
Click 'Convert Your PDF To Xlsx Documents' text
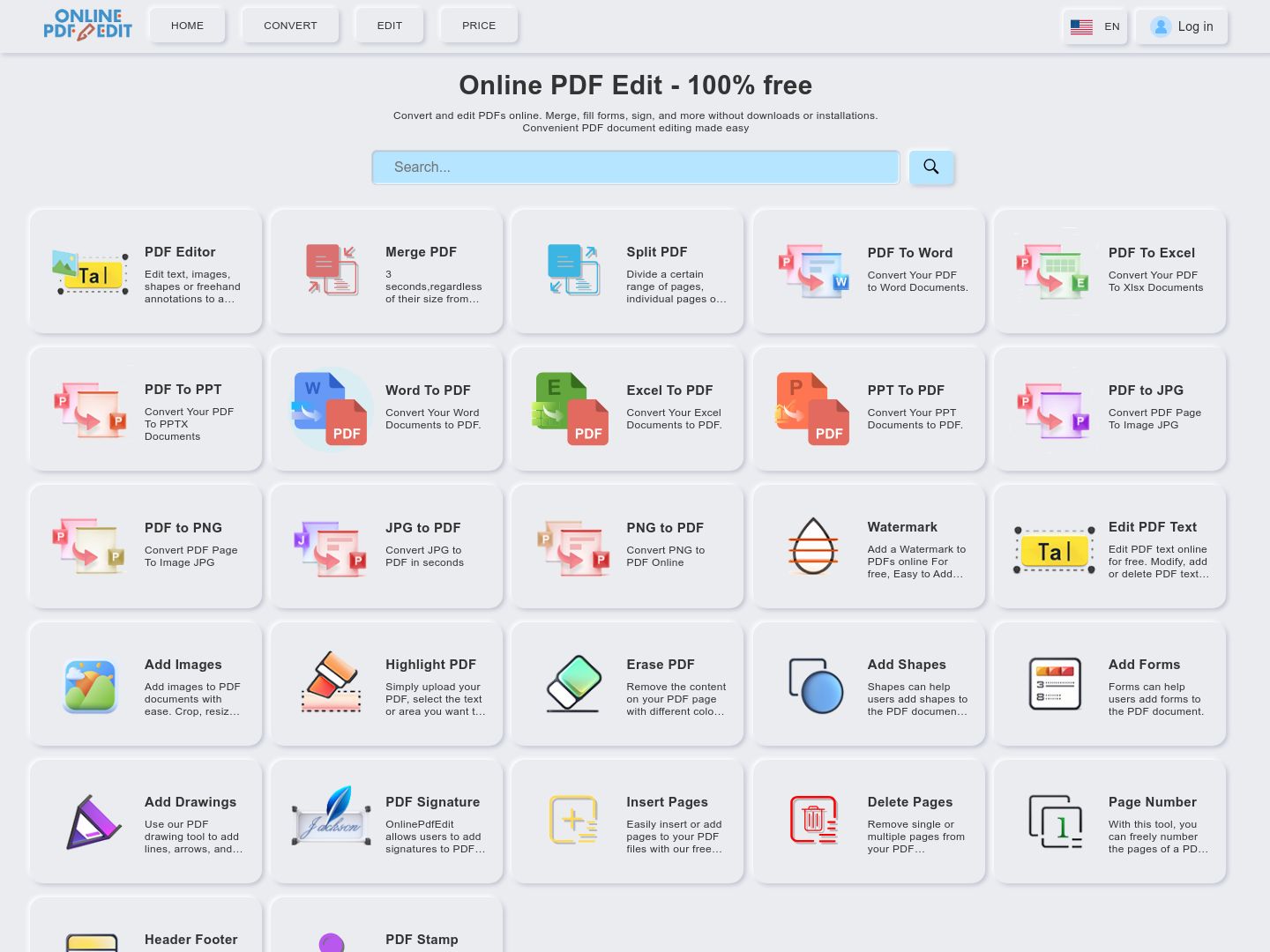1156,281
